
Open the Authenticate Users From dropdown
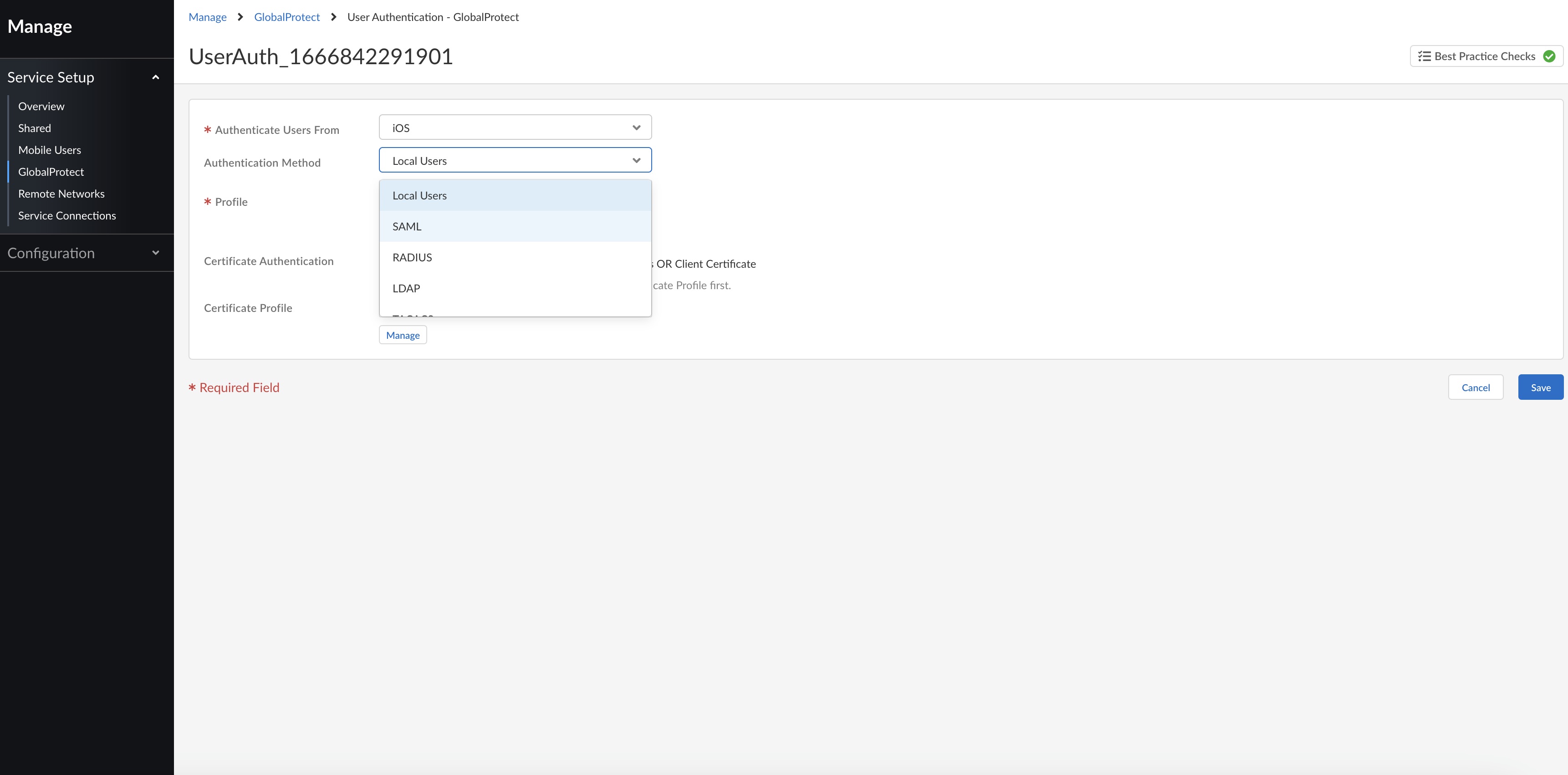click(x=514, y=127)
